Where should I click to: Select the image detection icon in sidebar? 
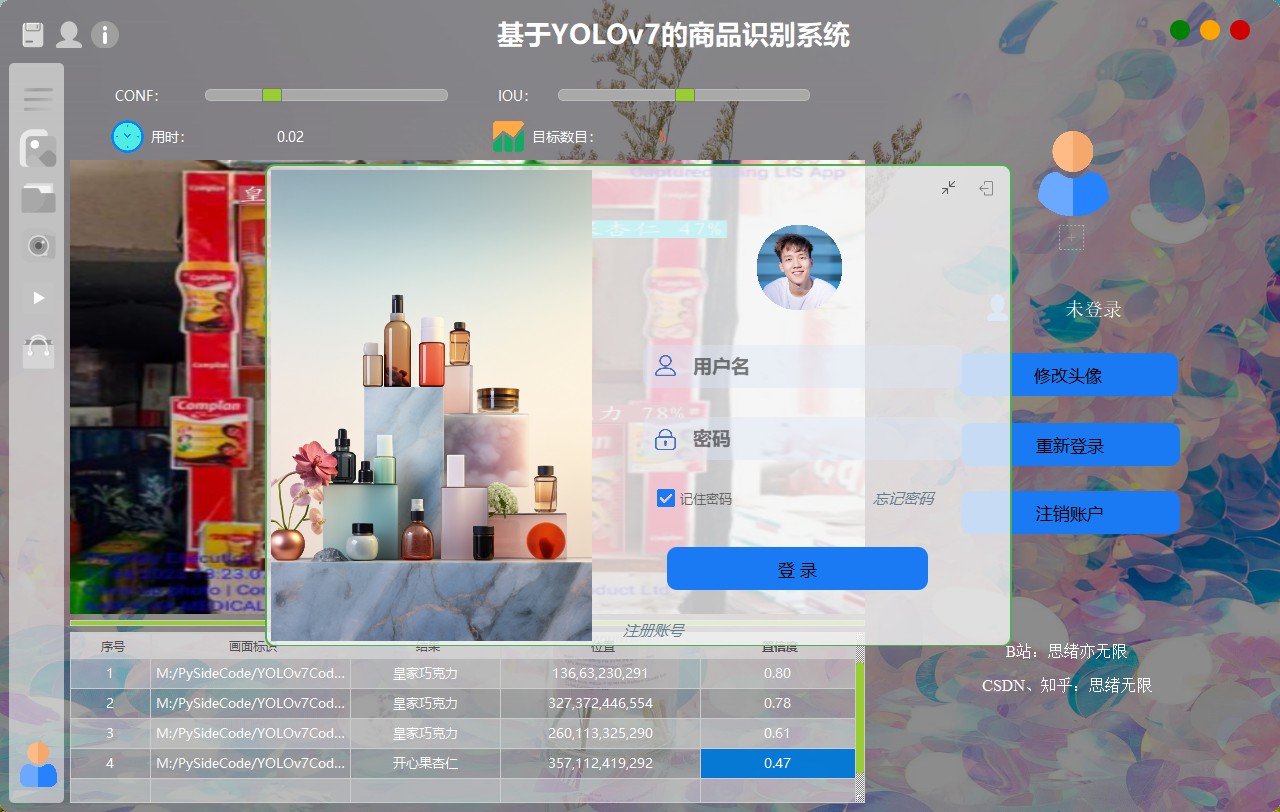(38, 149)
